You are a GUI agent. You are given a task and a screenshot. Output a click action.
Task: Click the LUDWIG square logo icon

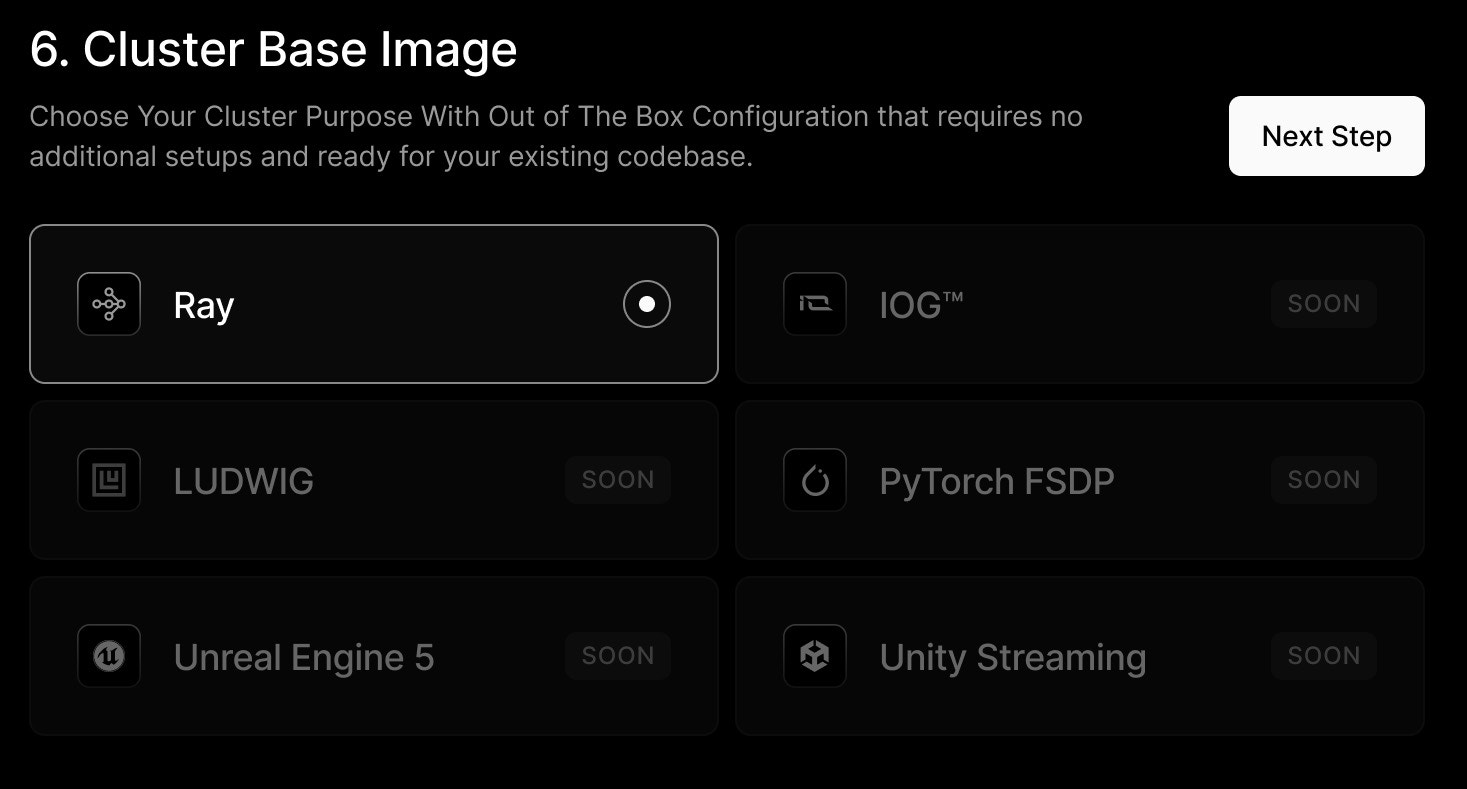pyautogui.click(x=109, y=480)
